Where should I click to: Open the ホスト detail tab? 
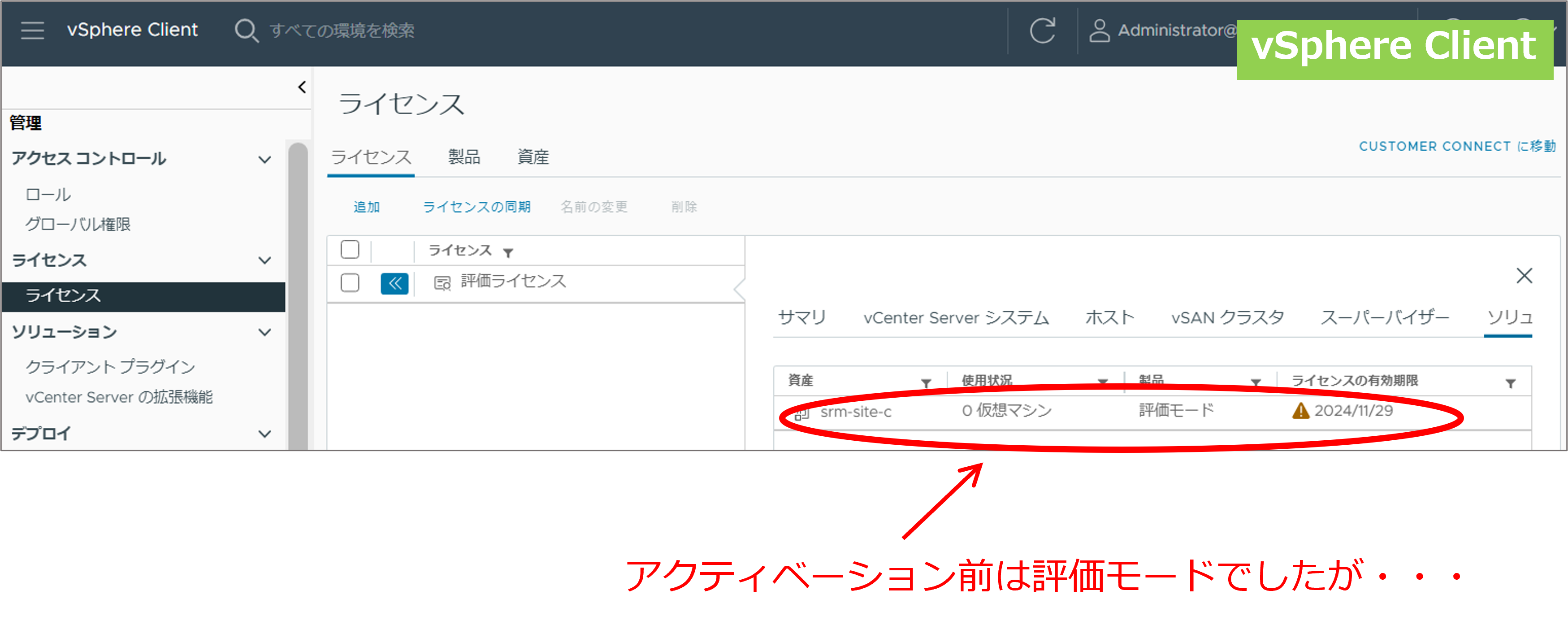[1109, 318]
